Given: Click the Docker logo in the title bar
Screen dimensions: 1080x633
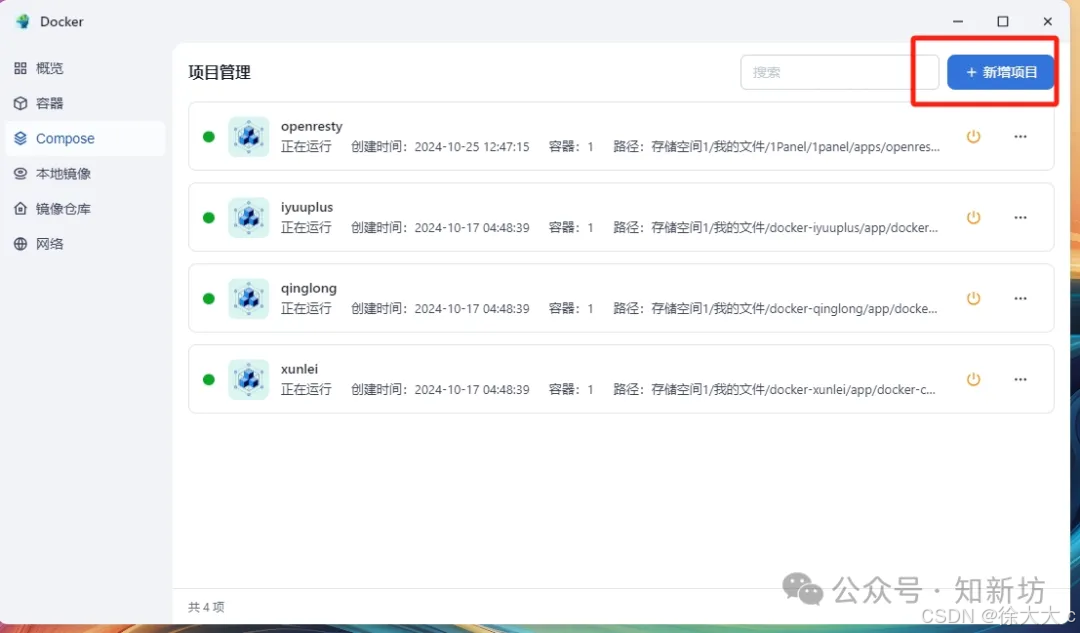Looking at the screenshot, I should point(22,21).
